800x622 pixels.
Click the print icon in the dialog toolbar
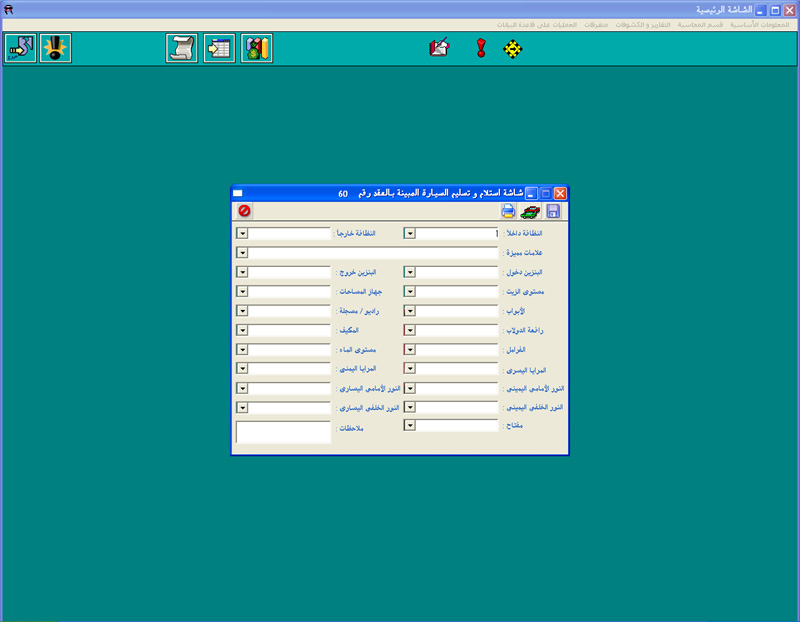[509, 211]
